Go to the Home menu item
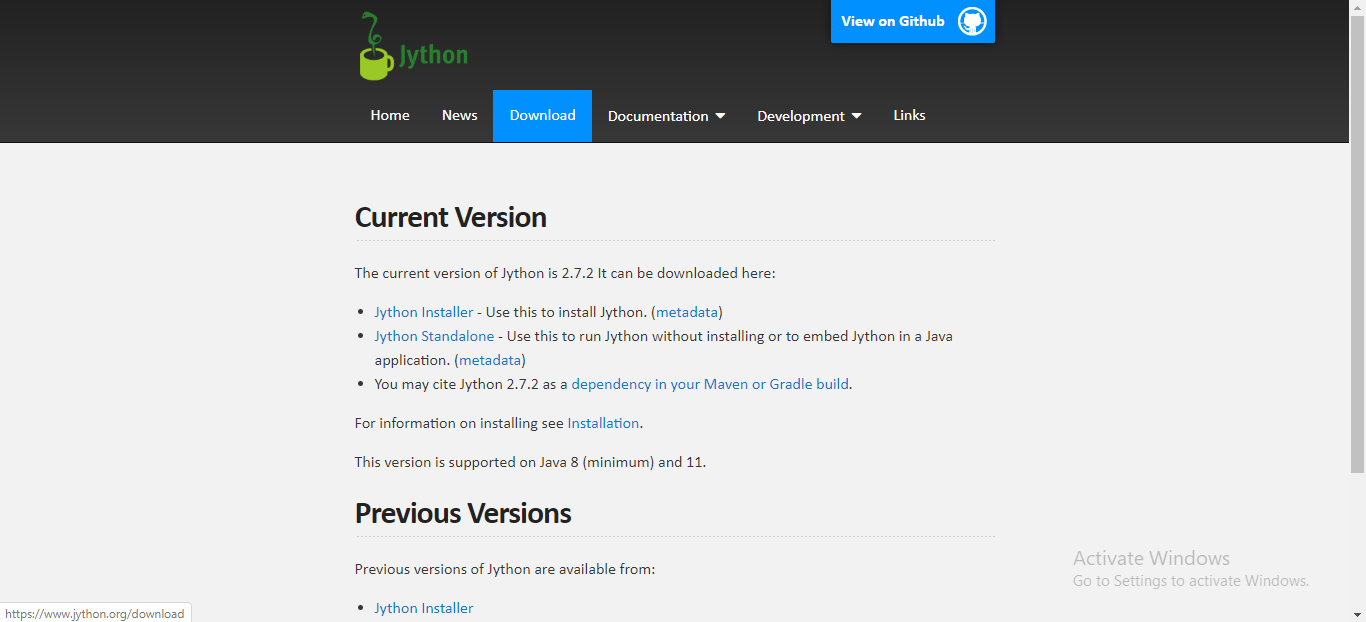This screenshot has width=1366, height=622. 390,116
